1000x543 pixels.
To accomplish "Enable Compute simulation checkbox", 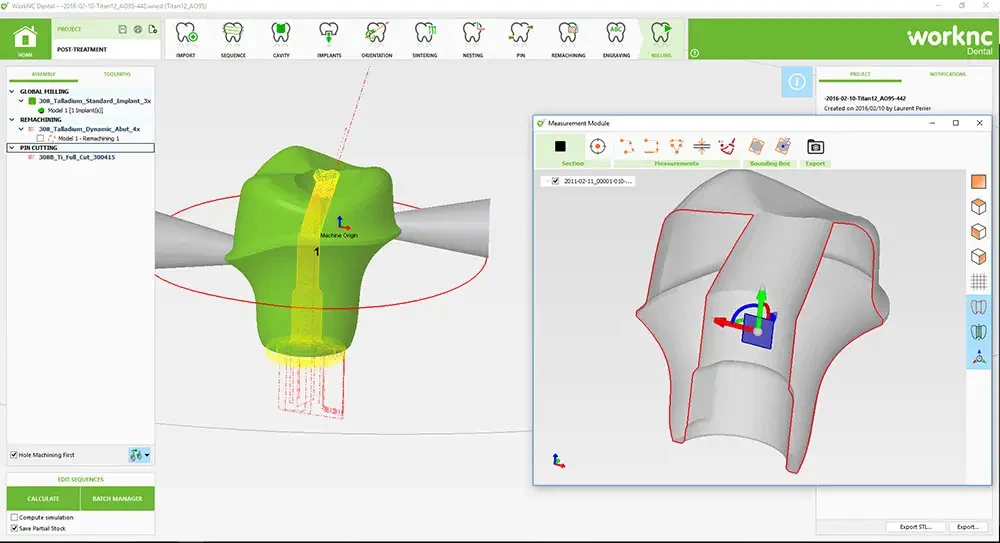I will [x=14, y=517].
